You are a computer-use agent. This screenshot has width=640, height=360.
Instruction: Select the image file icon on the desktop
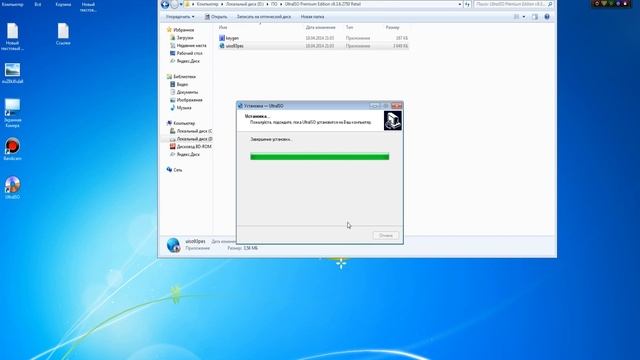click(x=12, y=70)
